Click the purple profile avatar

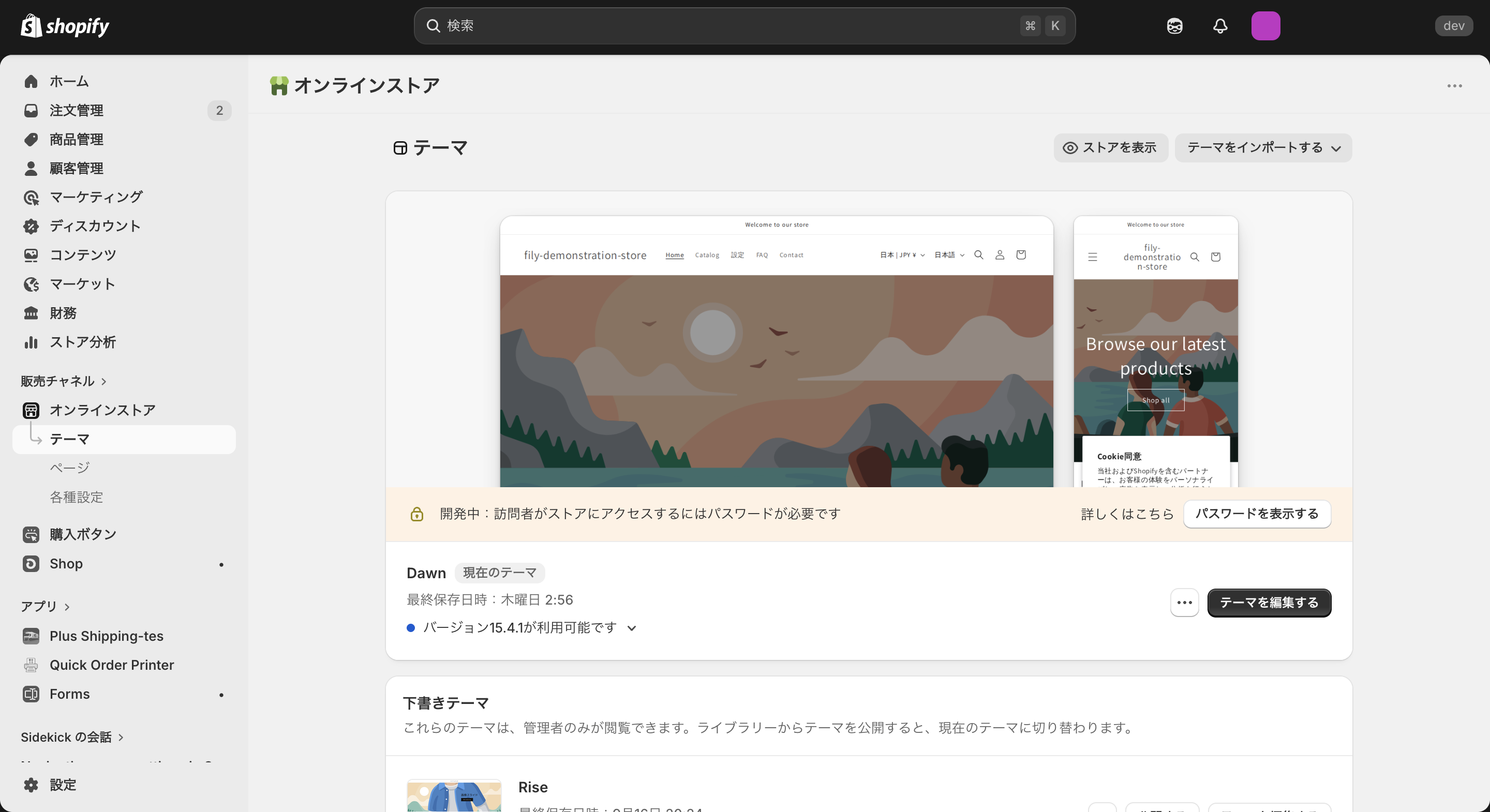pyautogui.click(x=1265, y=26)
